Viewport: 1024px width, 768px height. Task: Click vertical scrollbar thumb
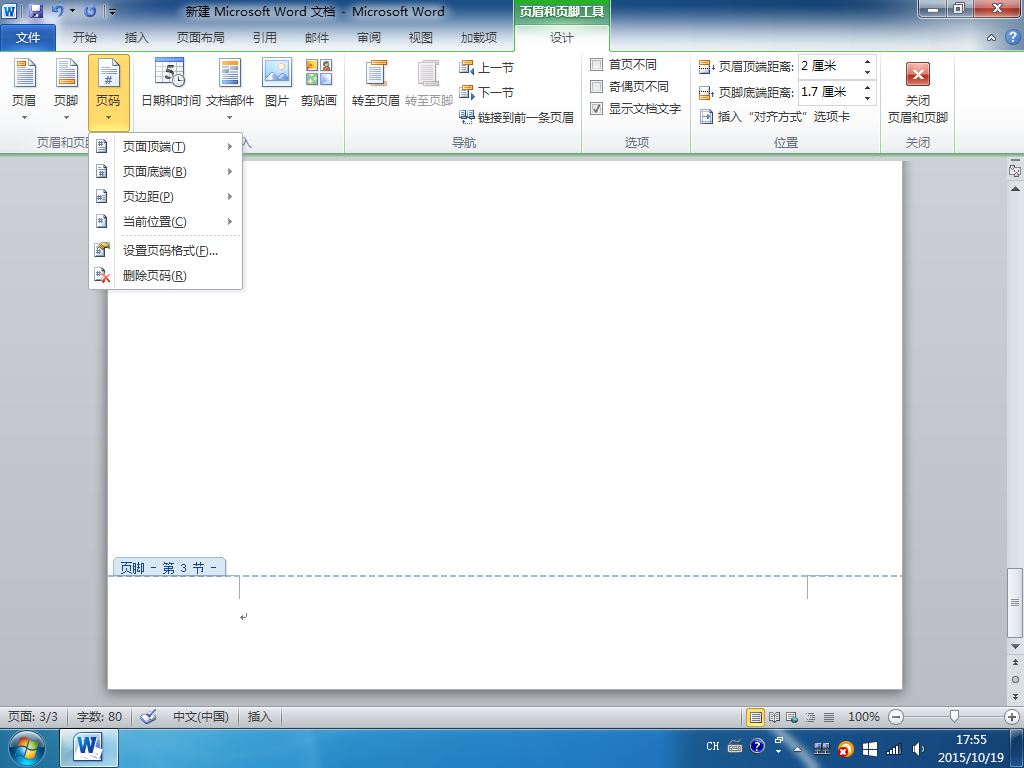click(1015, 602)
